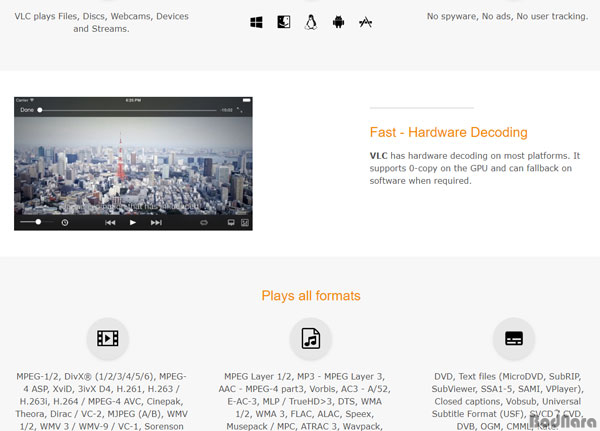Click the text 'No spyware, No ads, No user tracking.'
600x431 pixels.
coord(507,16)
